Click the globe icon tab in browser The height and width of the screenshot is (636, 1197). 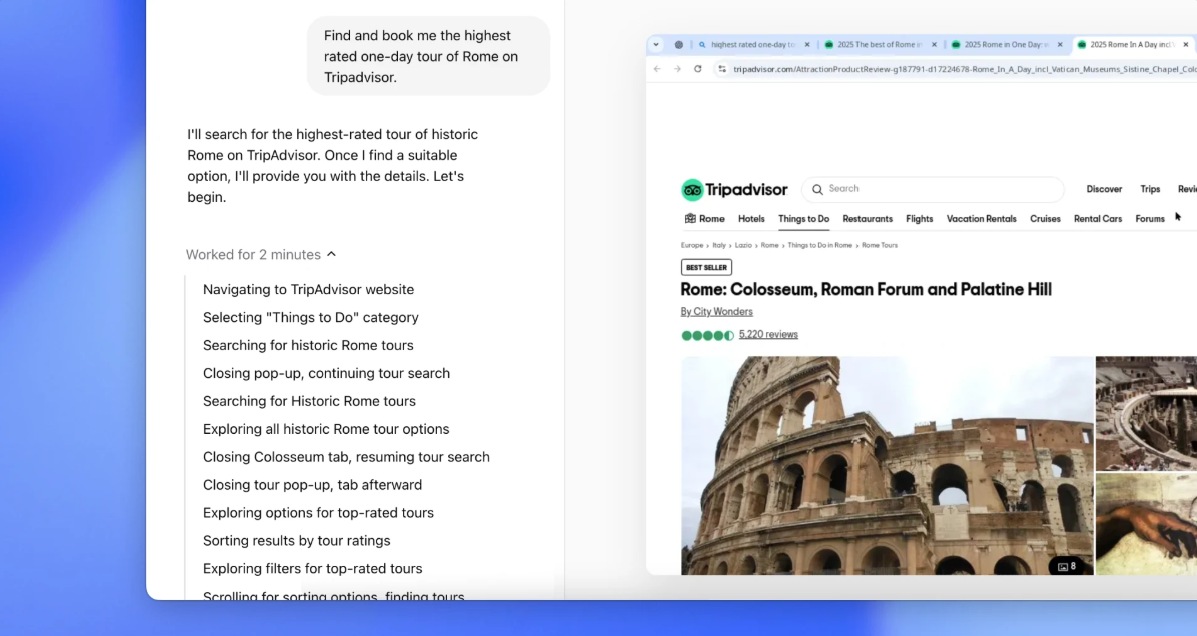pos(679,44)
